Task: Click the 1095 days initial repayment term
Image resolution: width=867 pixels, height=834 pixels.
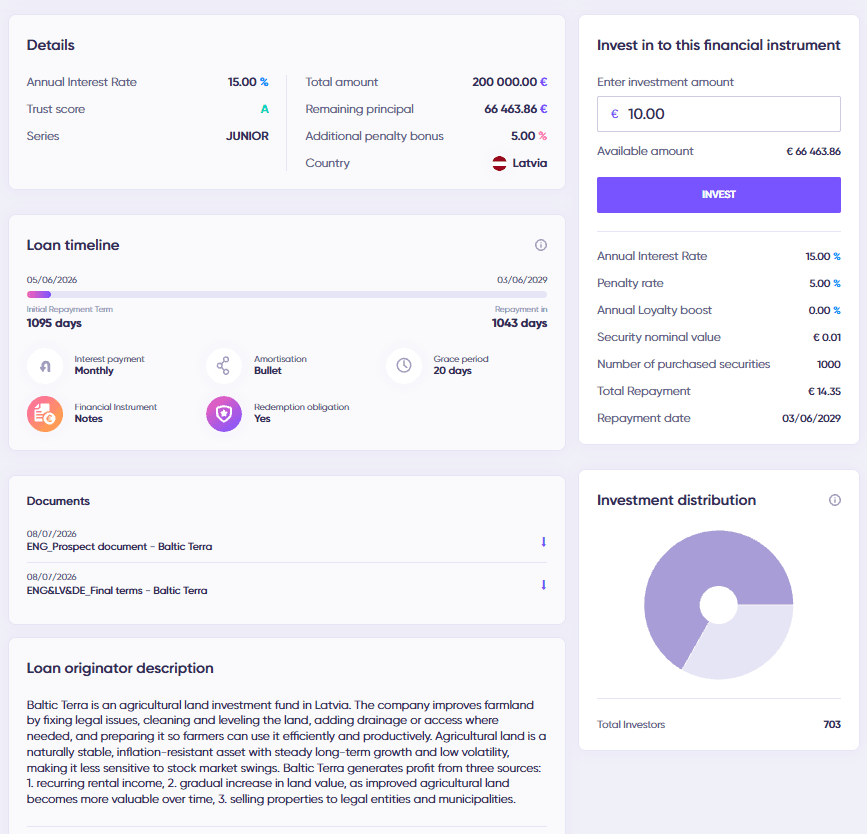Action: 54,323
